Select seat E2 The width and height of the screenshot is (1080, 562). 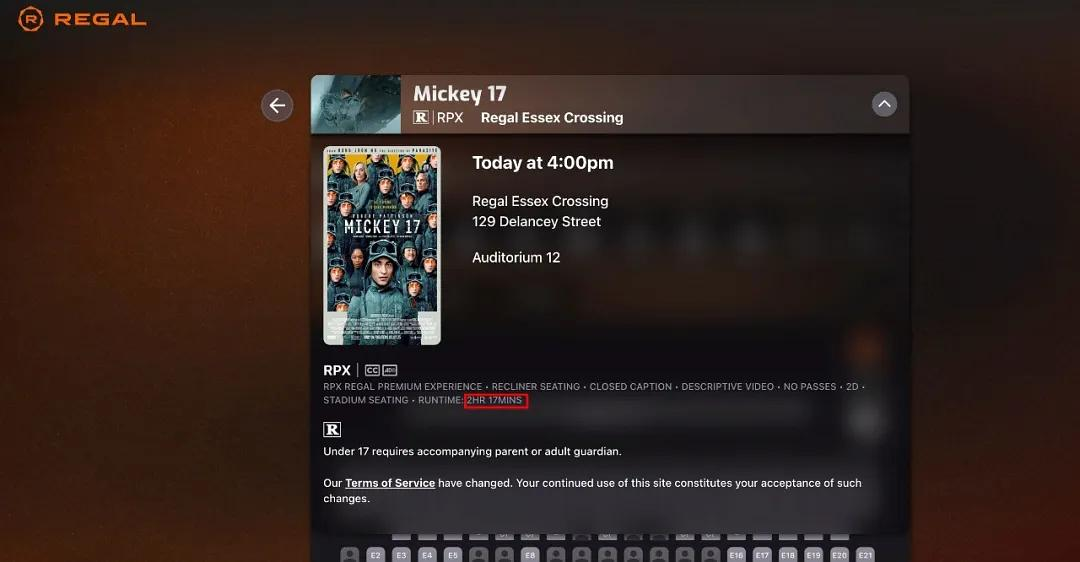click(x=375, y=555)
